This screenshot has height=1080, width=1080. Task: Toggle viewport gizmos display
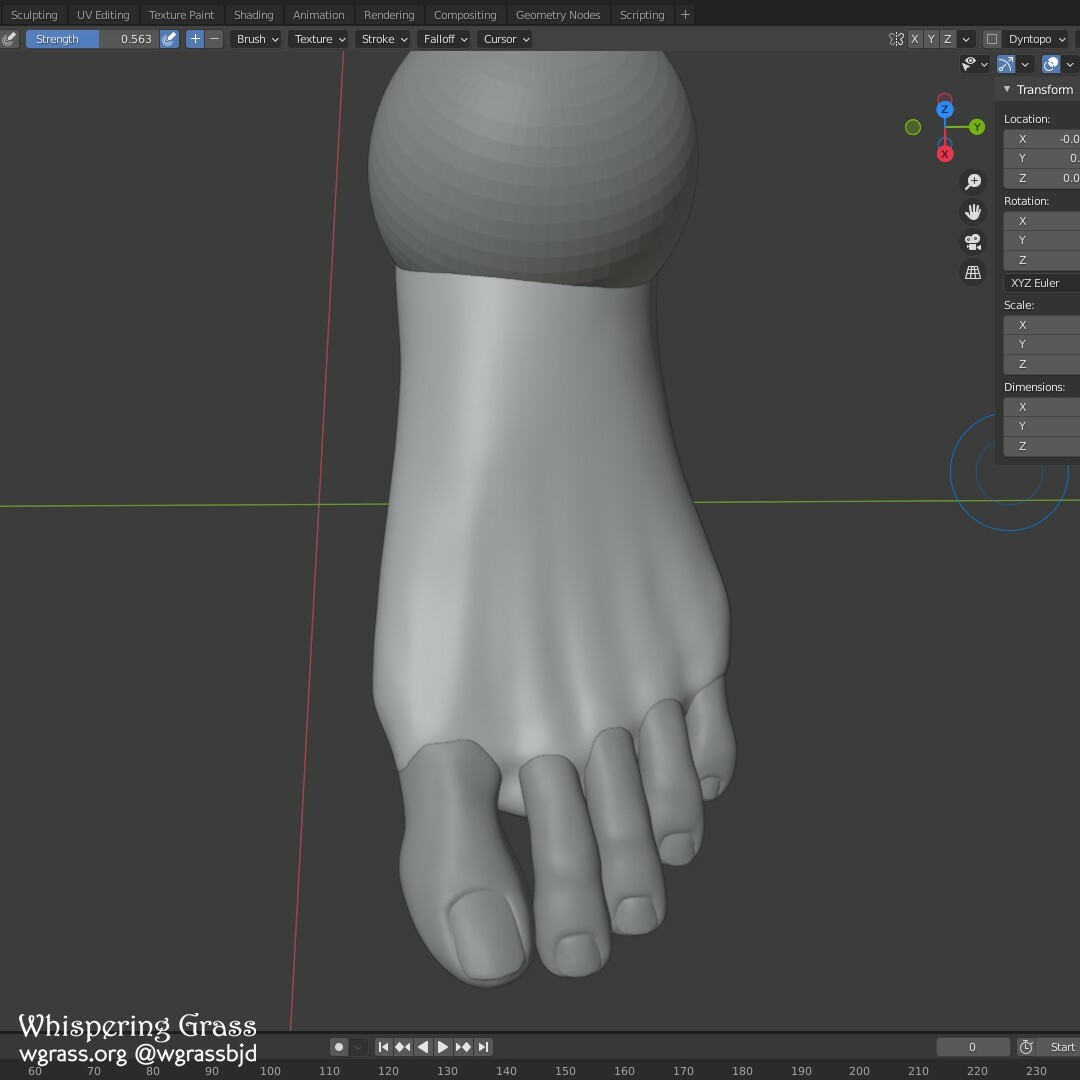click(1006, 64)
